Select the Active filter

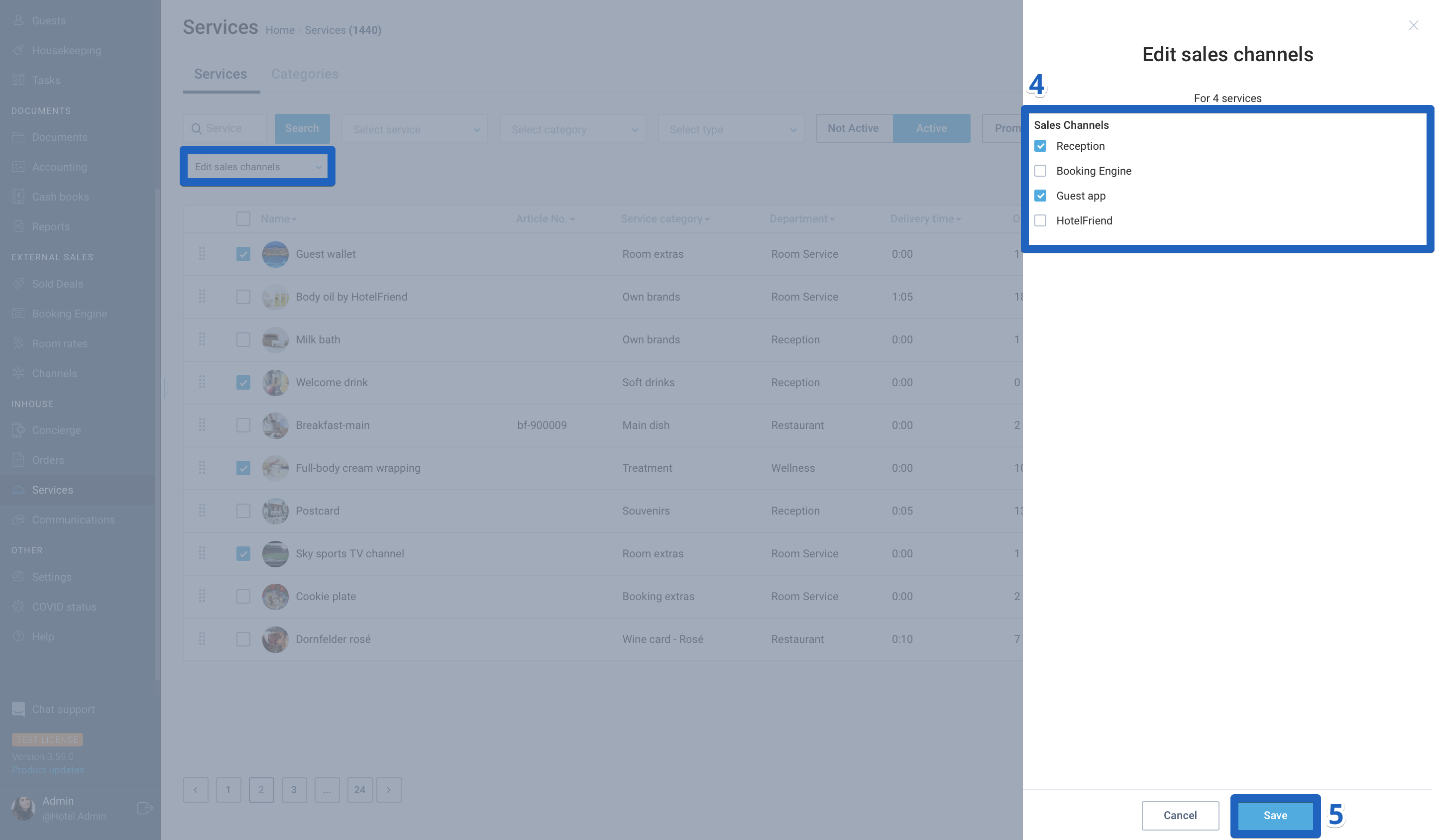tap(931, 128)
